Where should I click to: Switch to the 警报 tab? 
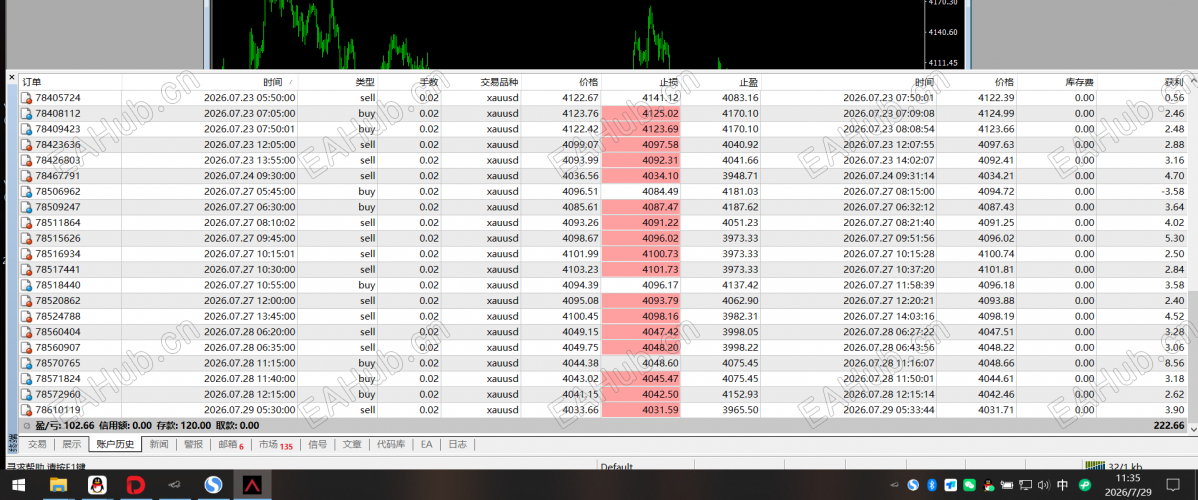tap(193, 444)
